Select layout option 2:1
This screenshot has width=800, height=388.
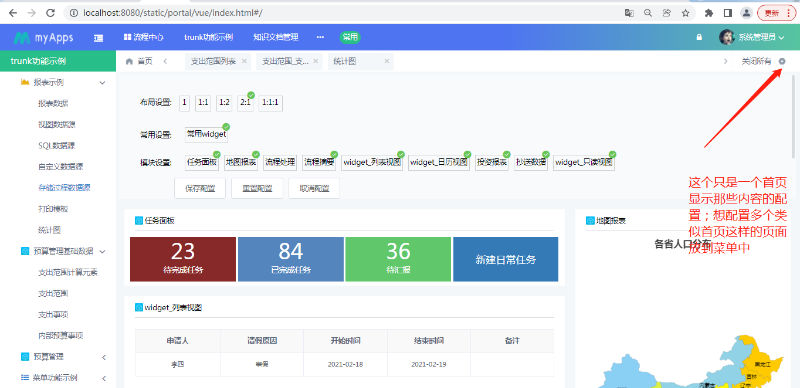pyautogui.click(x=245, y=103)
